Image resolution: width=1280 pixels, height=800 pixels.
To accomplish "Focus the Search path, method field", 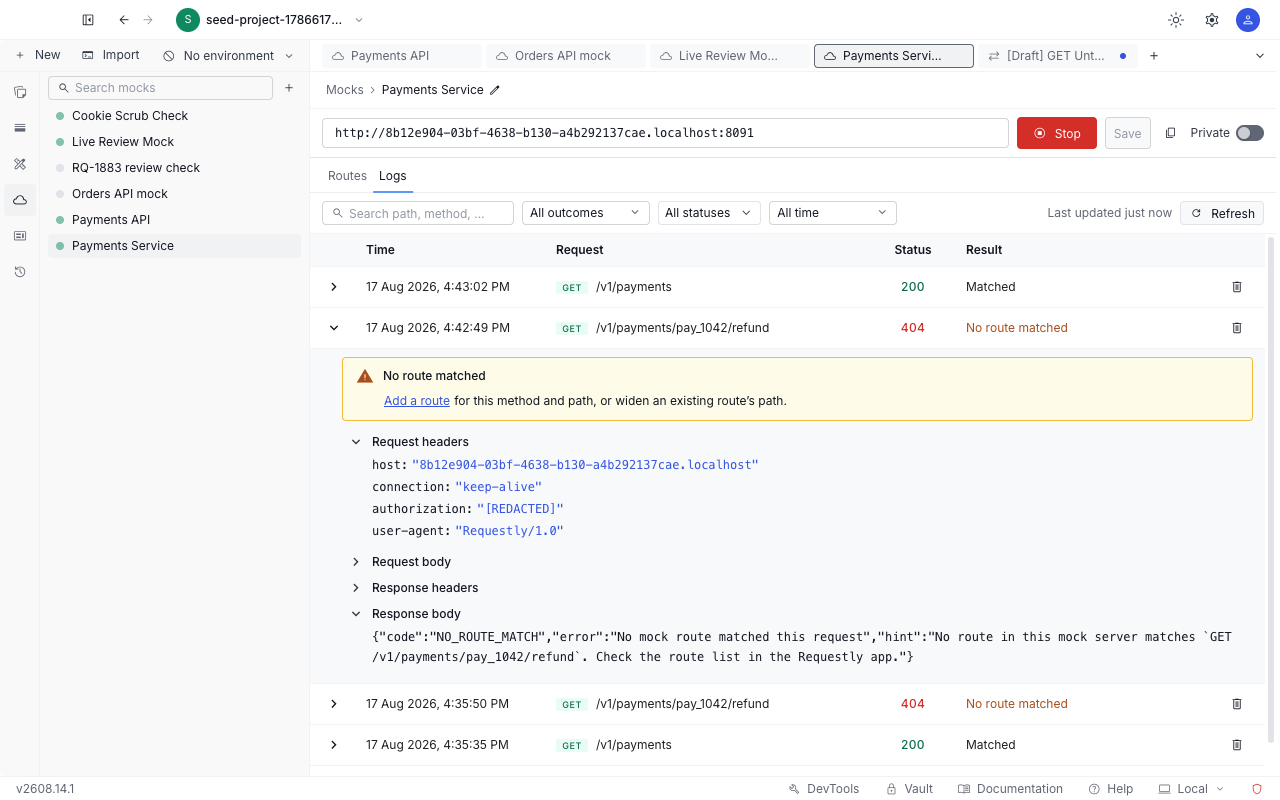I will pyautogui.click(x=418, y=213).
